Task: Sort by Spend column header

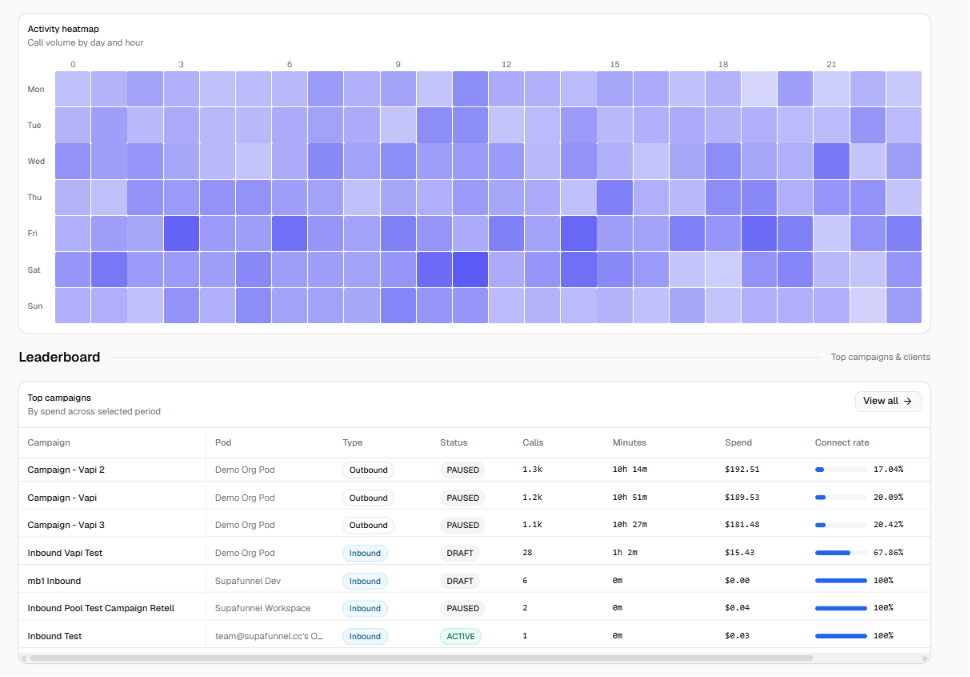Action: pyautogui.click(x=738, y=442)
